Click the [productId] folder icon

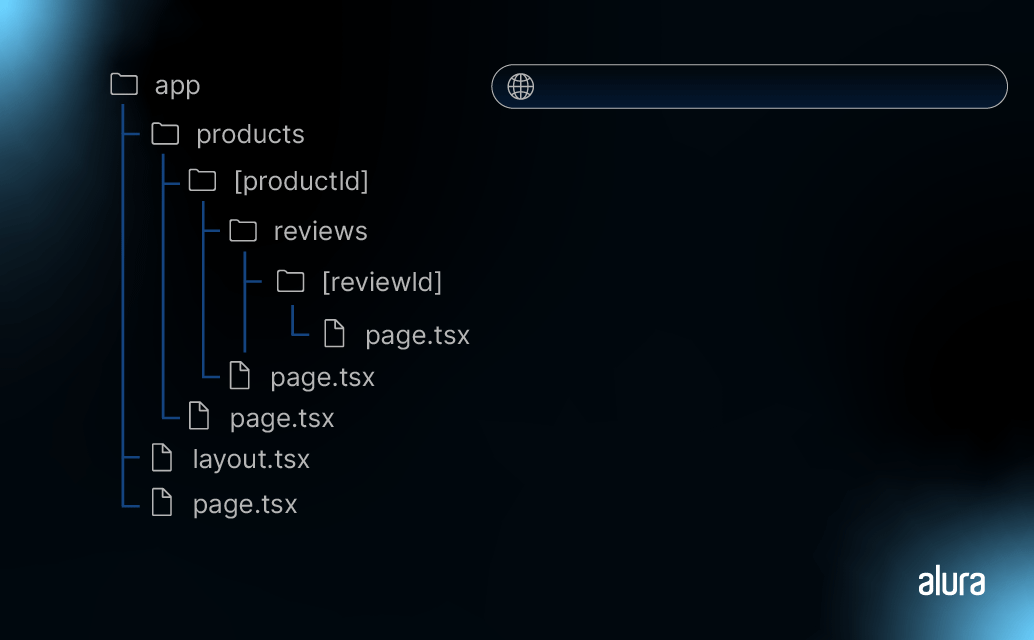pos(202,181)
